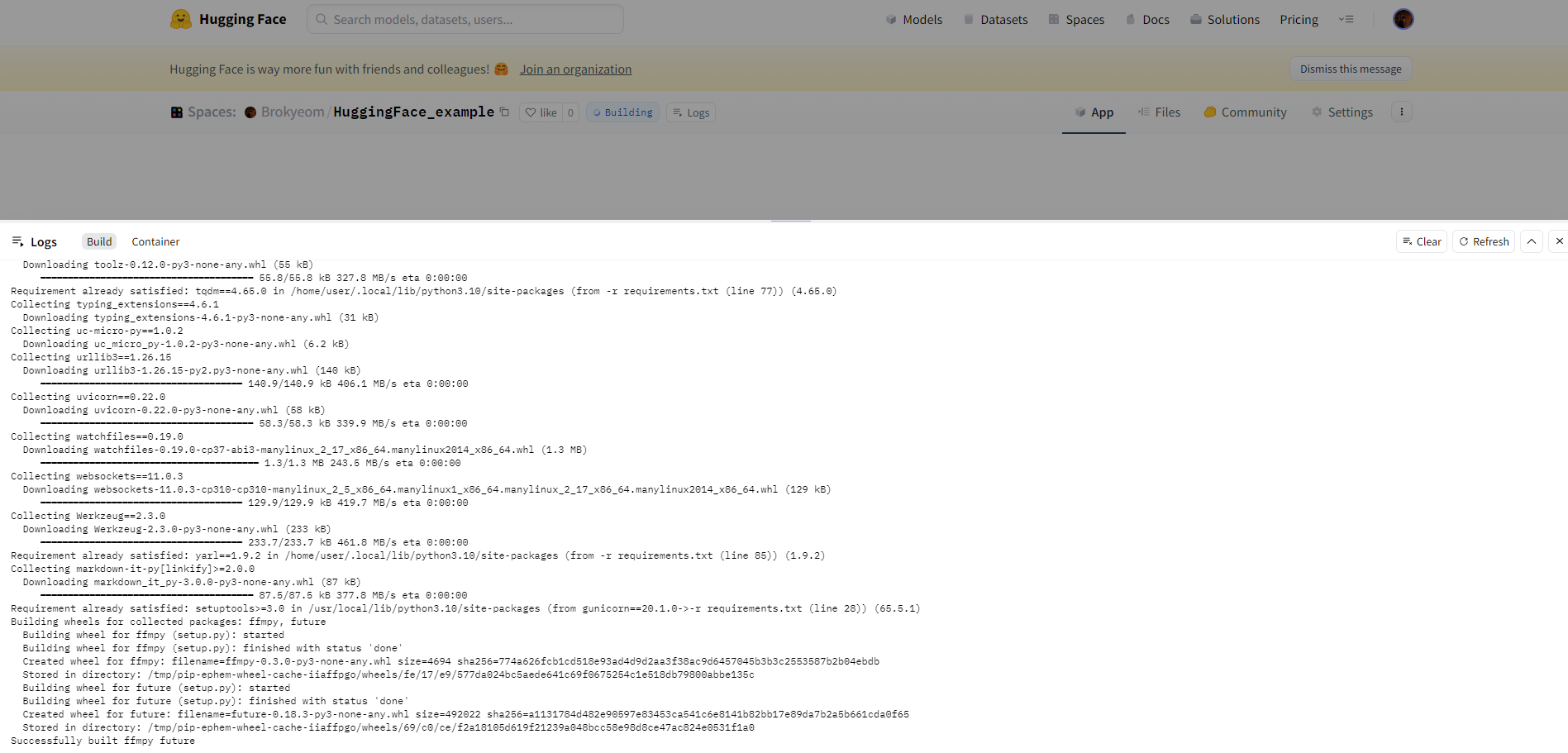Image resolution: width=1568 pixels, height=753 pixels.
Task: Go to the Datasets page
Action: [x=995, y=19]
